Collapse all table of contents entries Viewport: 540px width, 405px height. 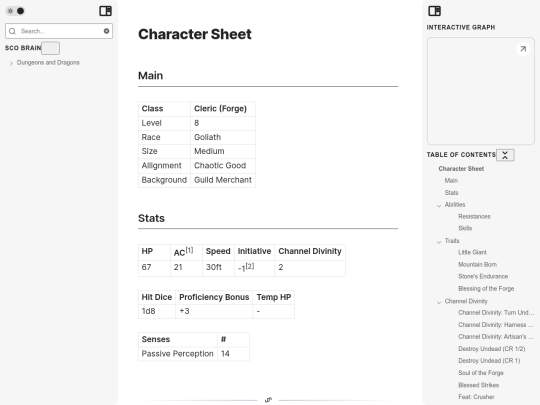[x=505, y=155]
